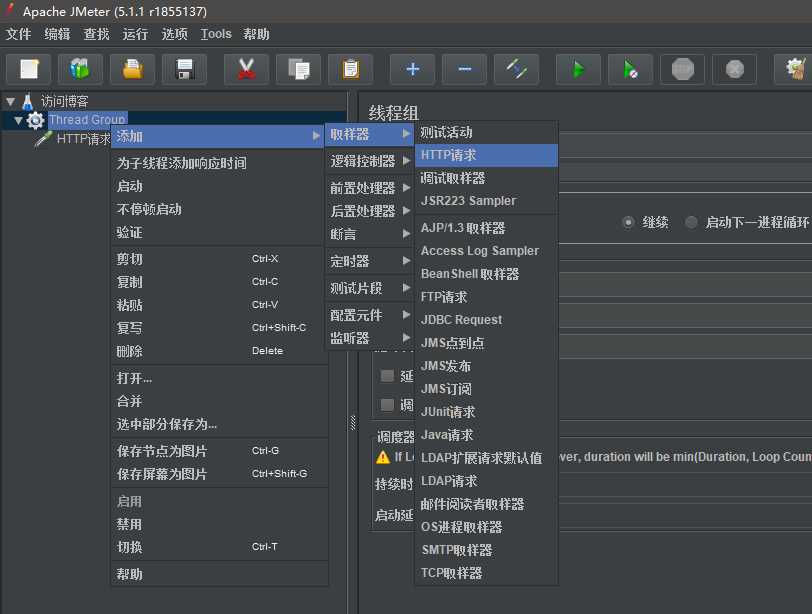Shut down threads with the shutdown icon

(735, 69)
